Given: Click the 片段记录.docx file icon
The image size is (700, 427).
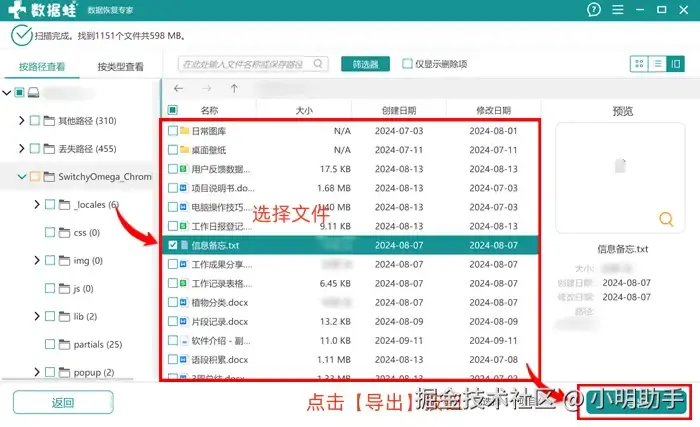Looking at the screenshot, I should pos(183,322).
